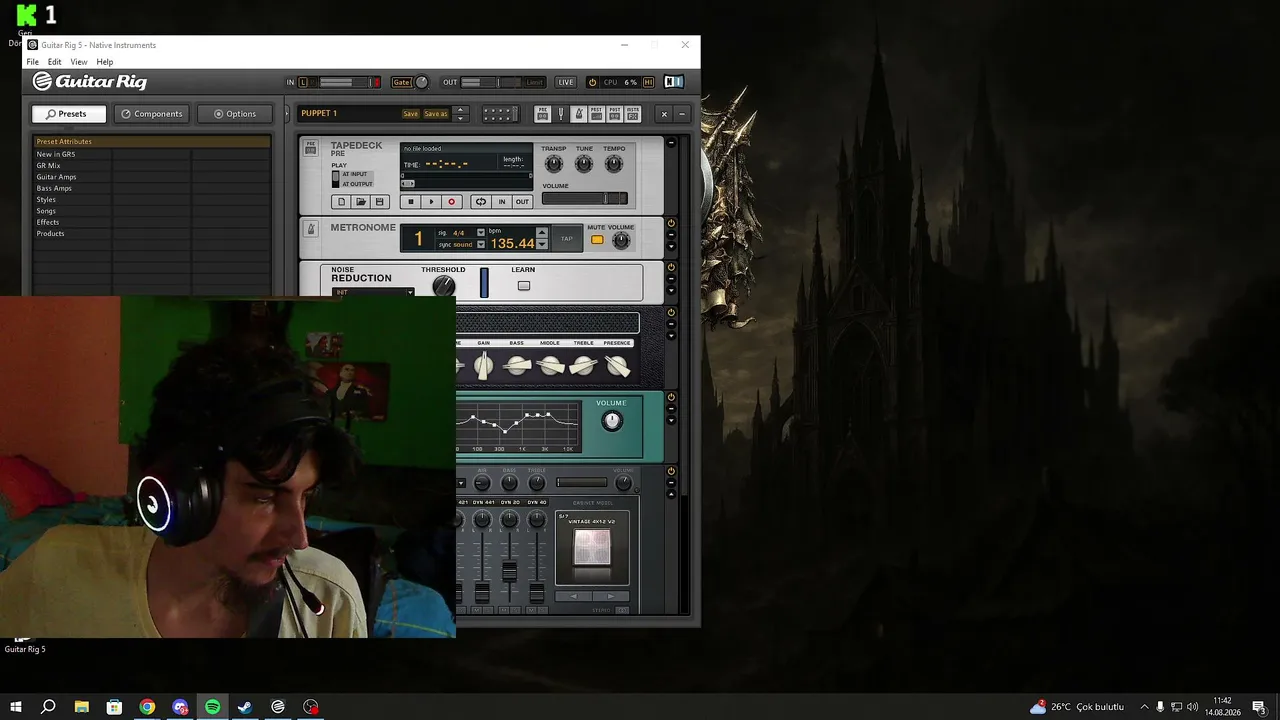Viewport: 1280px width, 720px height.
Task: Expand the amplifier module arrow
Action: coord(671,336)
